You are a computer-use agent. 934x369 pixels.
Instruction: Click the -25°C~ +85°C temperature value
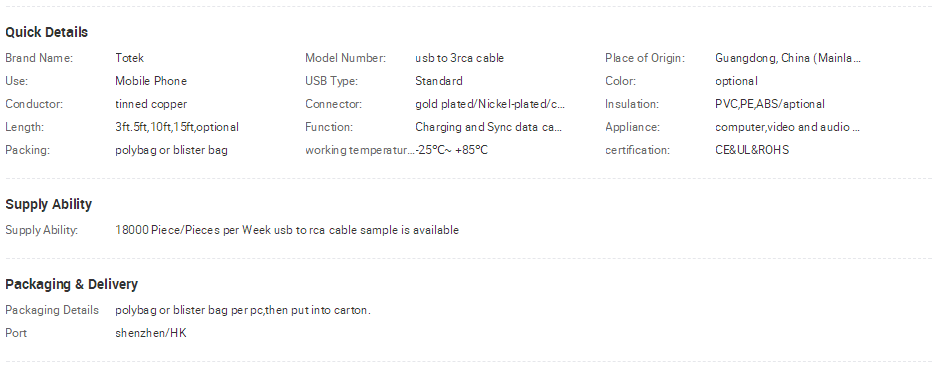[x=452, y=150]
